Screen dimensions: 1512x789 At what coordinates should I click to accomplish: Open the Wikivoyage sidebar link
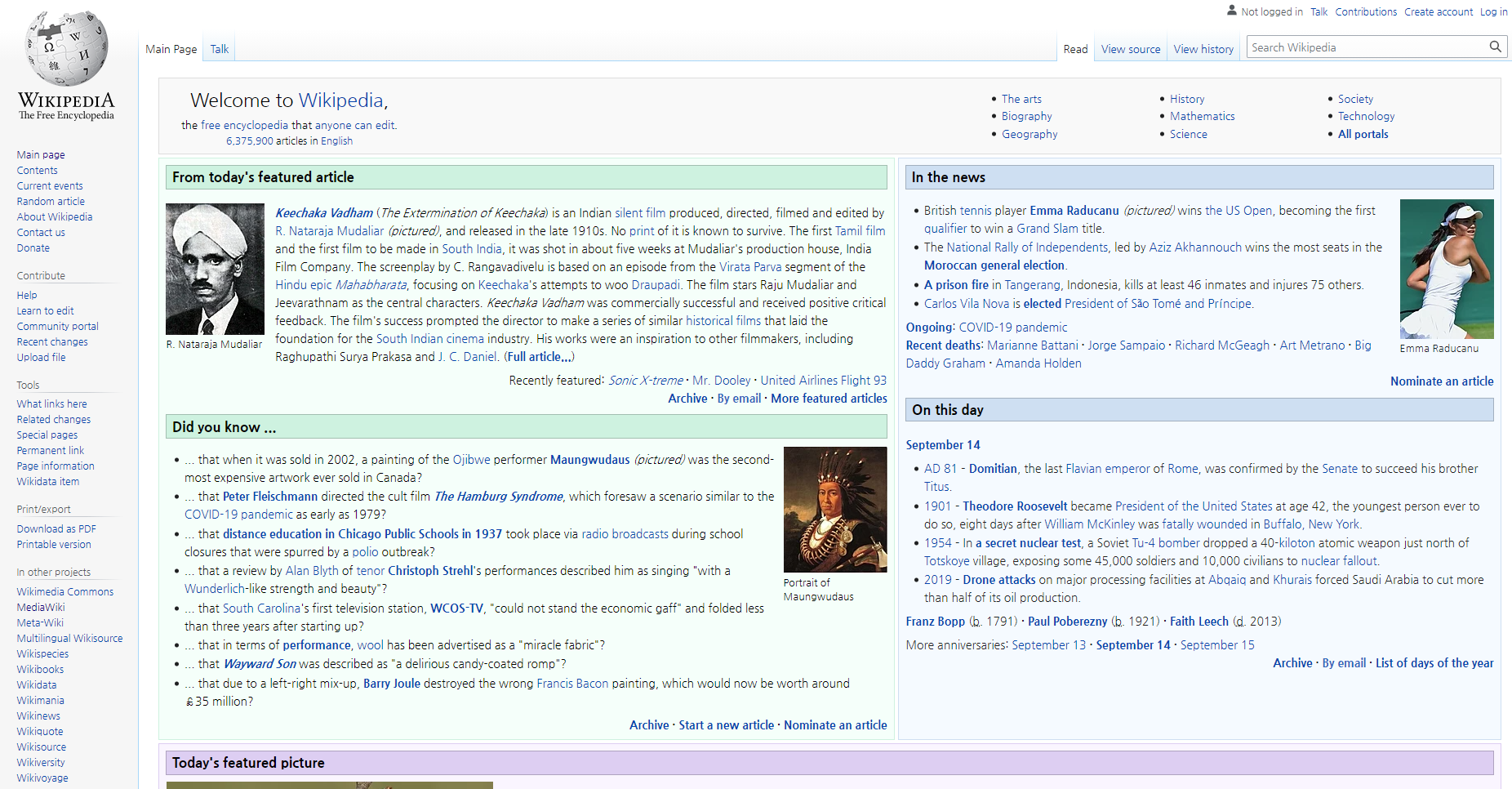click(x=42, y=778)
